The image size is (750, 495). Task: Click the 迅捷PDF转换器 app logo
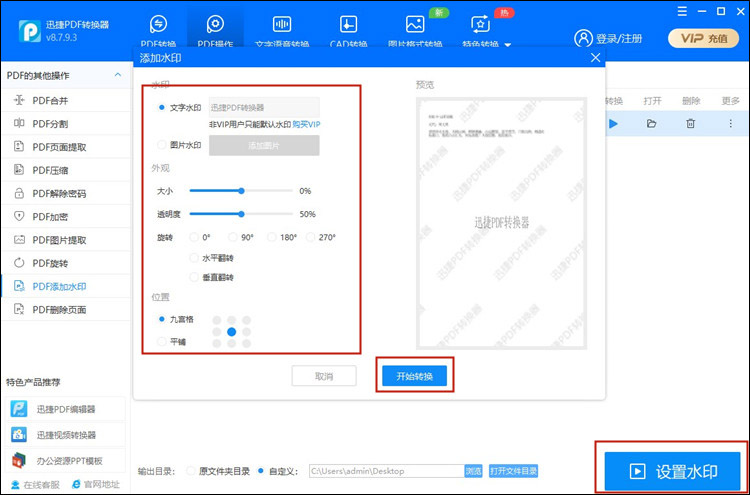click(x=30, y=31)
